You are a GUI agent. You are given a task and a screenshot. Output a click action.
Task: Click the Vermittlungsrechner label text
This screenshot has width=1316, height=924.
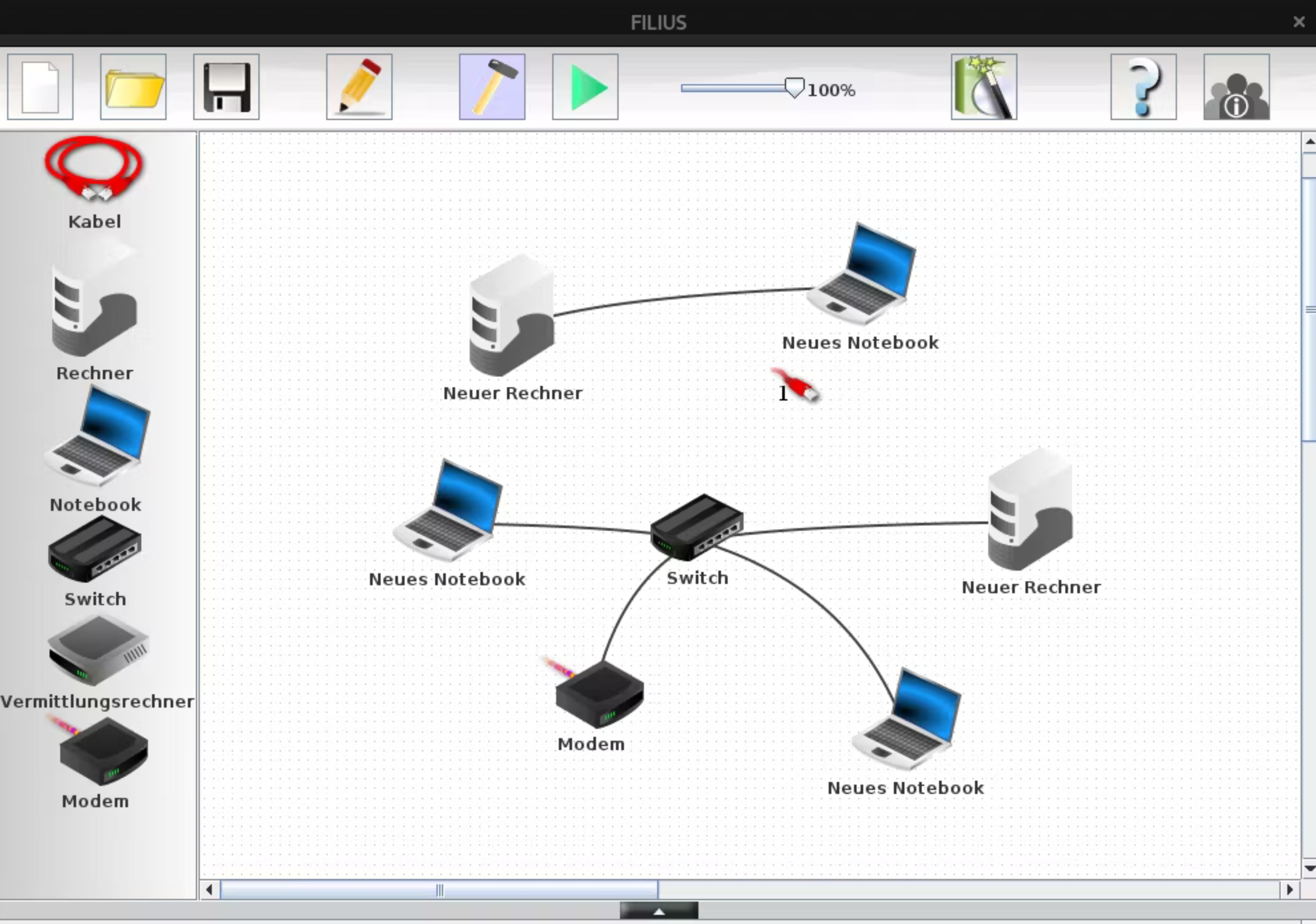98,702
